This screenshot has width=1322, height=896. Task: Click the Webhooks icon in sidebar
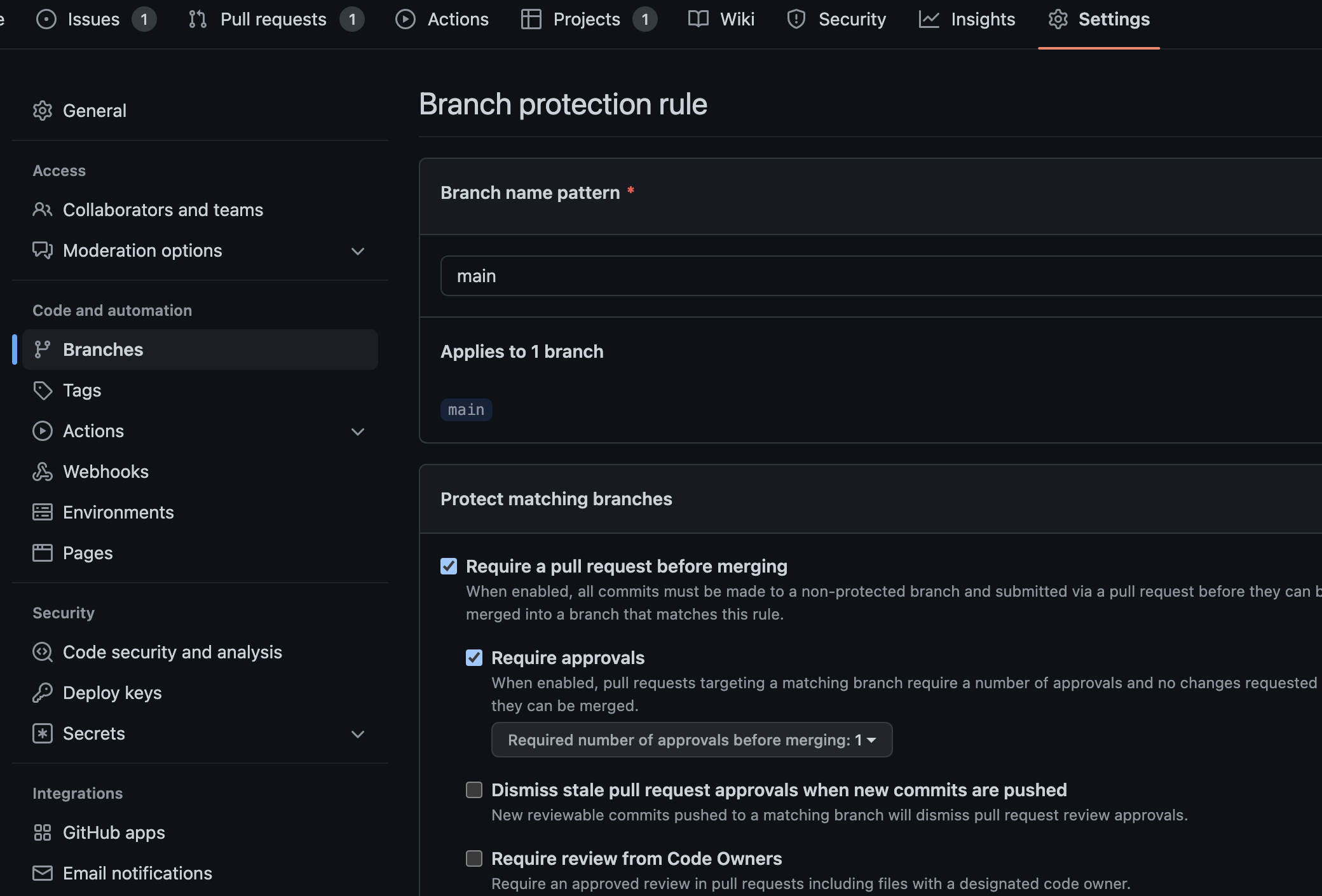[43, 472]
